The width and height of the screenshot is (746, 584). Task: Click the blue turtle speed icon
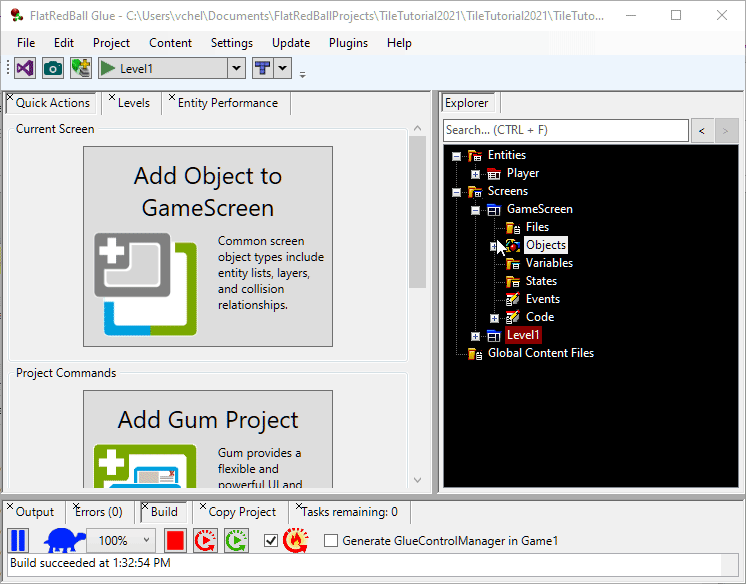63,541
